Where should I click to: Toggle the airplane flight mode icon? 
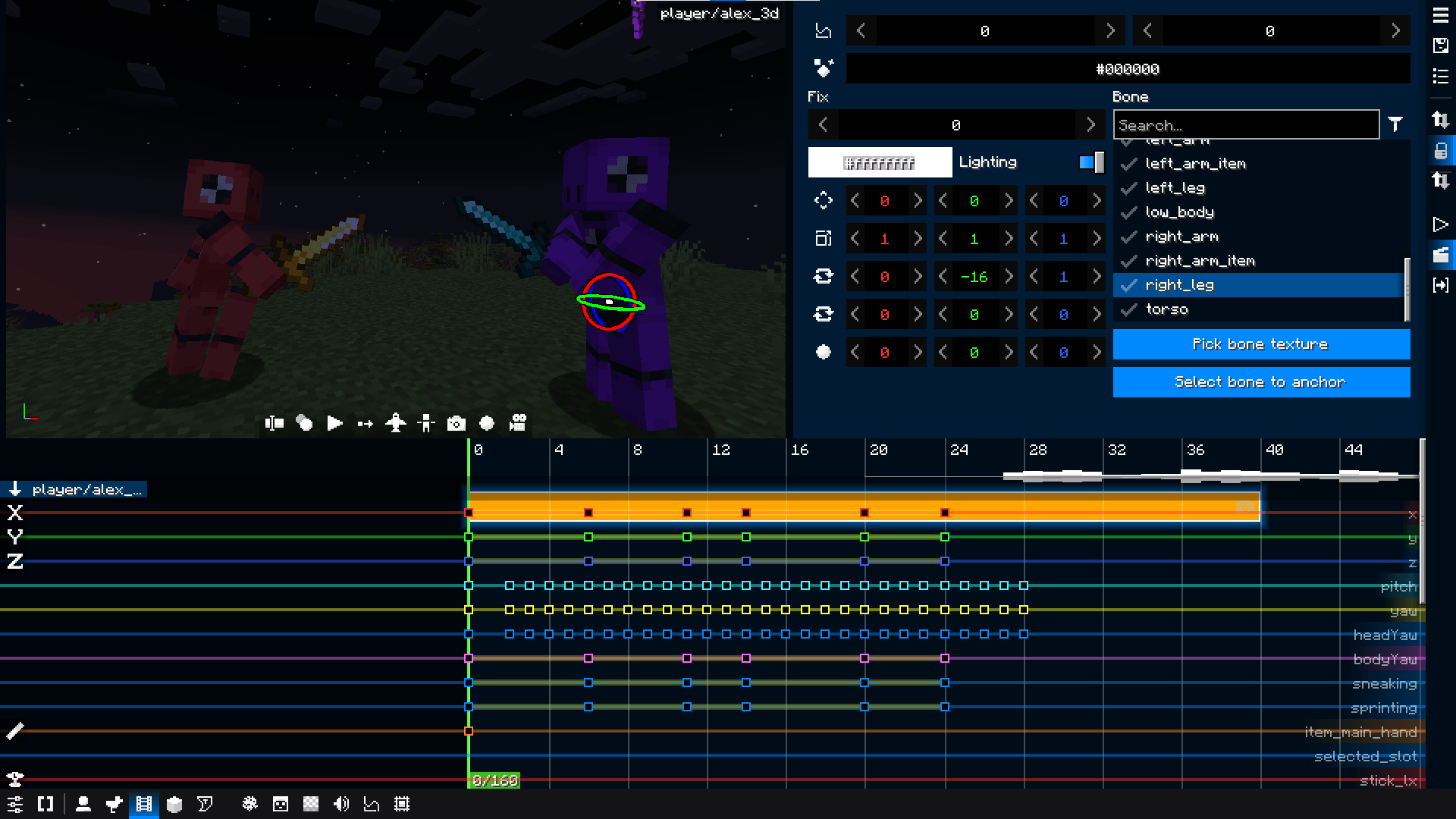(x=396, y=423)
